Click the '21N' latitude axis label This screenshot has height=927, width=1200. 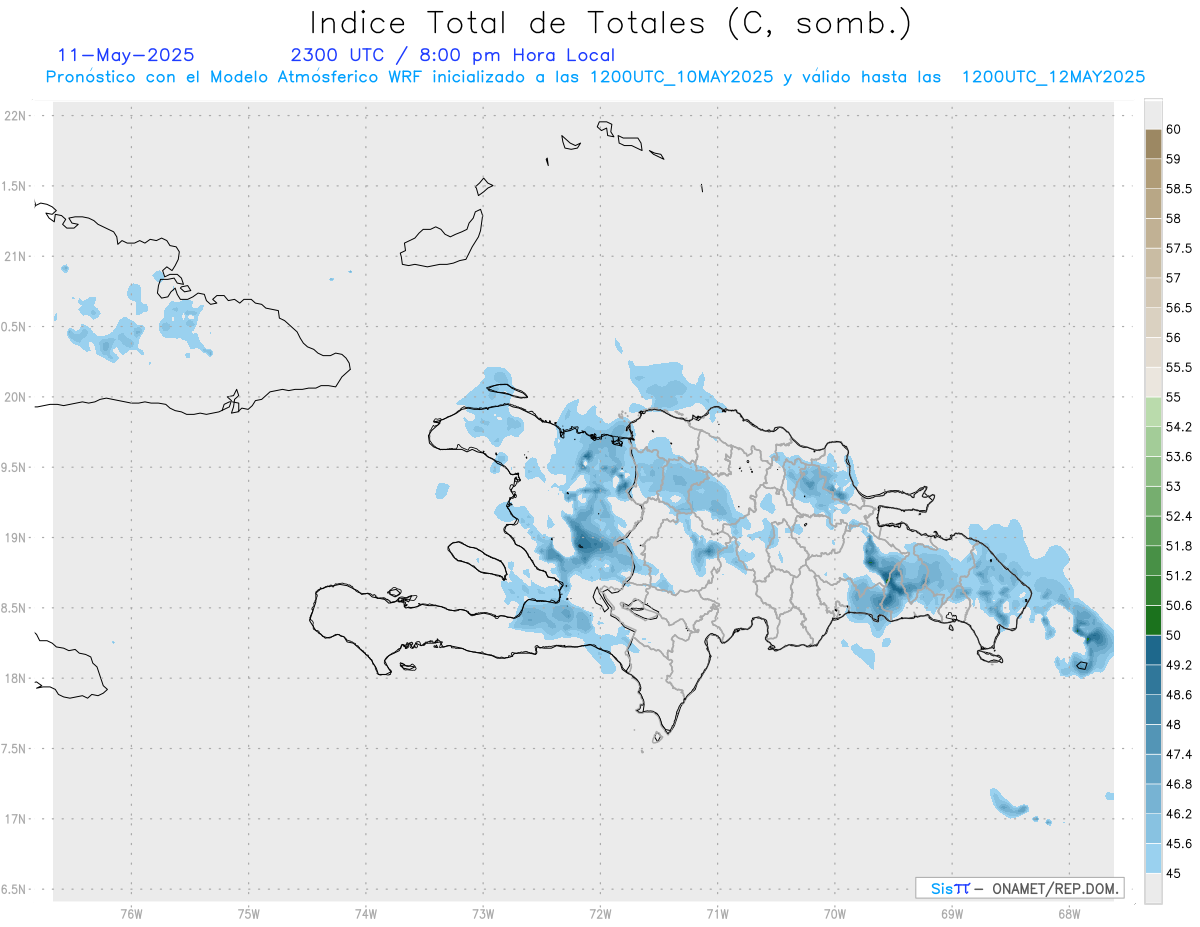(15, 256)
